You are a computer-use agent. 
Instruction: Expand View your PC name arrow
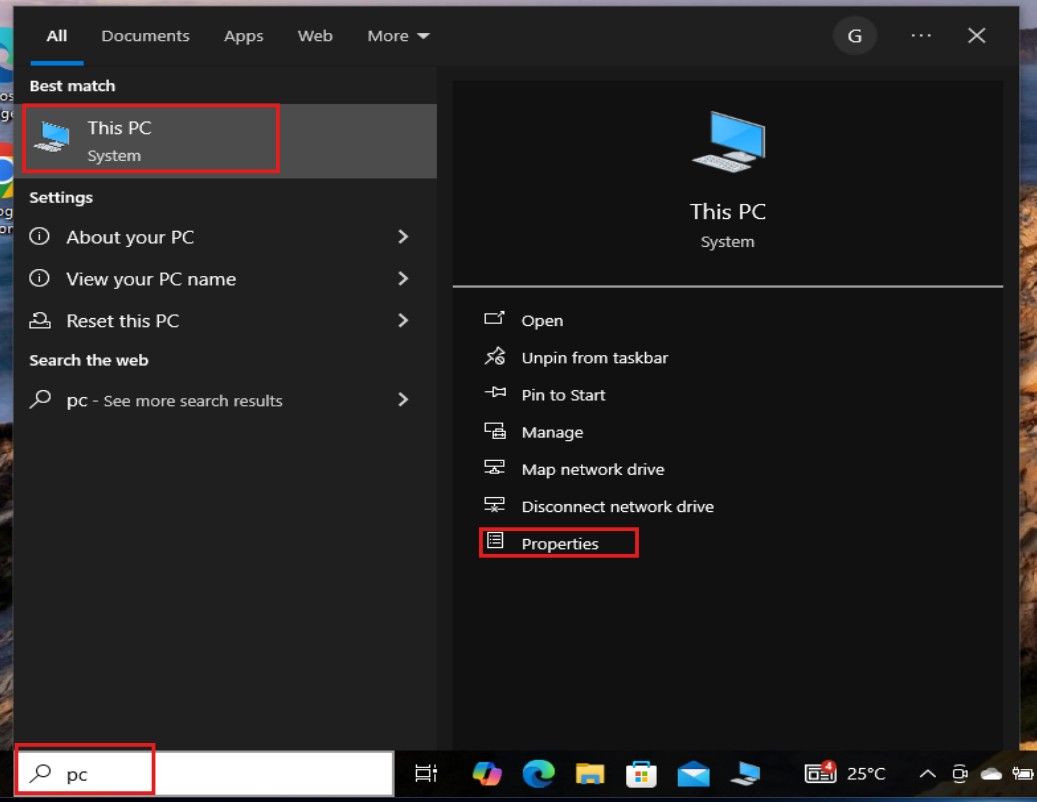(x=403, y=278)
